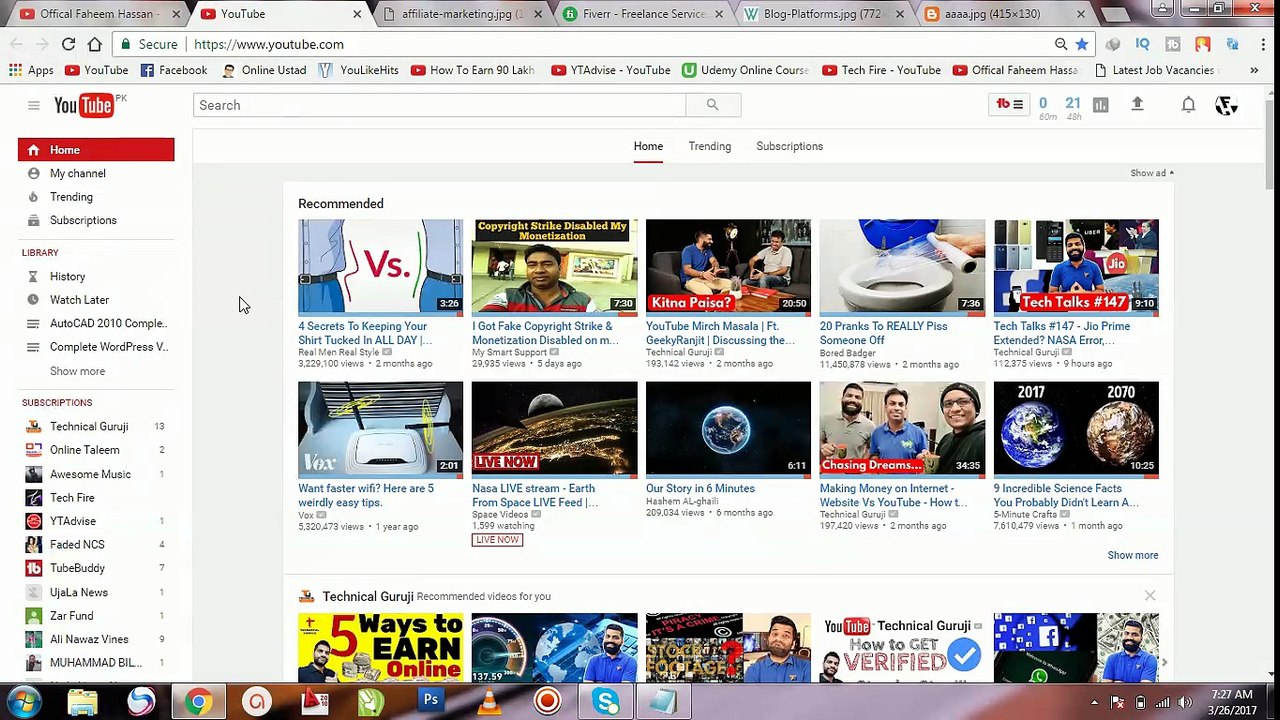1280x720 pixels.
Task: Open the Apps bookmarks shortcut
Action: (31, 70)
